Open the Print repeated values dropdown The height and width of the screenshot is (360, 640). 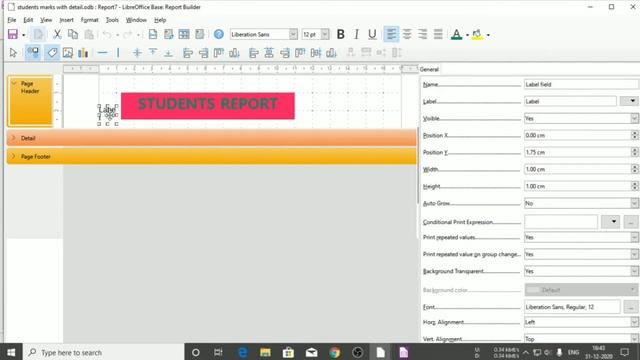point(634,237)
